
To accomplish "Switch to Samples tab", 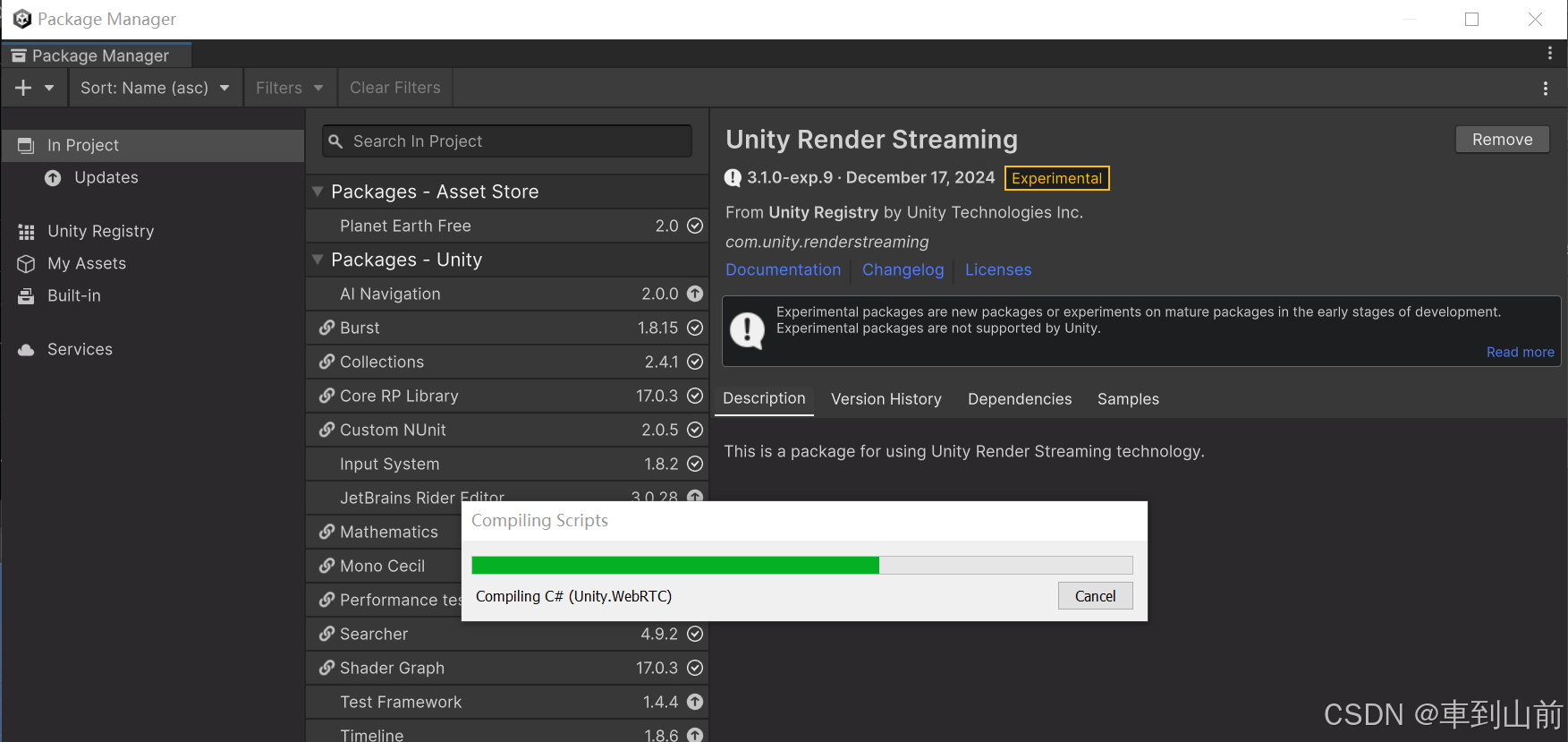I will pyautogui.click(x=1128, y=399).
